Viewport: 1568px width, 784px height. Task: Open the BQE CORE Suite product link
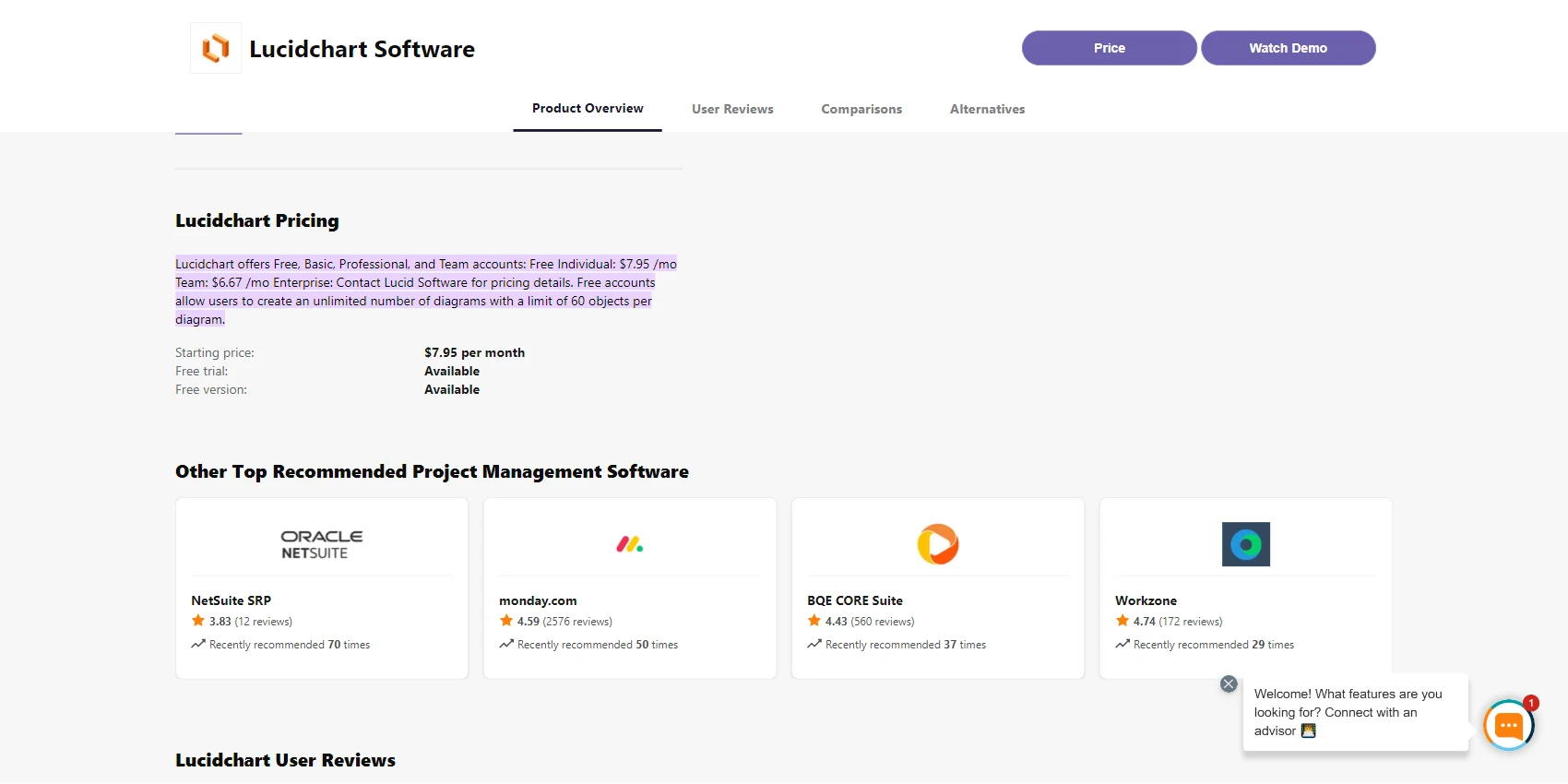point(855,600)
